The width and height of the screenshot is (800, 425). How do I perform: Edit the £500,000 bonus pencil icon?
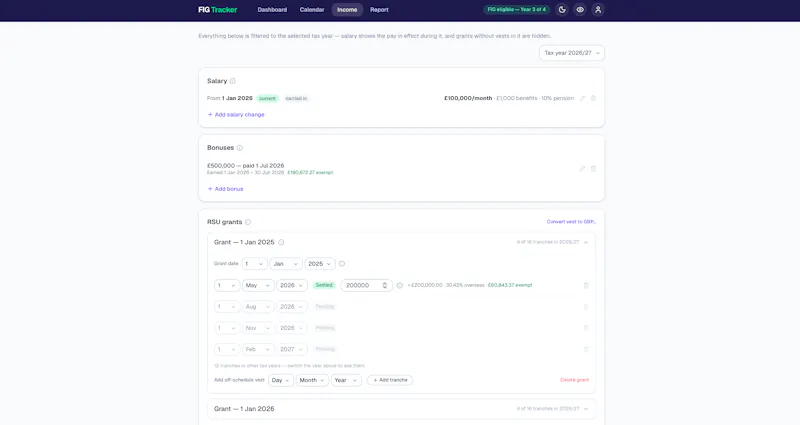(x=582, y=169)
